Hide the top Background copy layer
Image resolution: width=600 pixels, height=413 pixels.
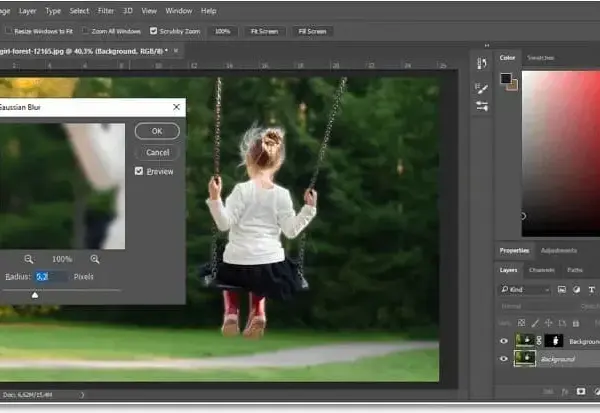[x=504, y=340]
